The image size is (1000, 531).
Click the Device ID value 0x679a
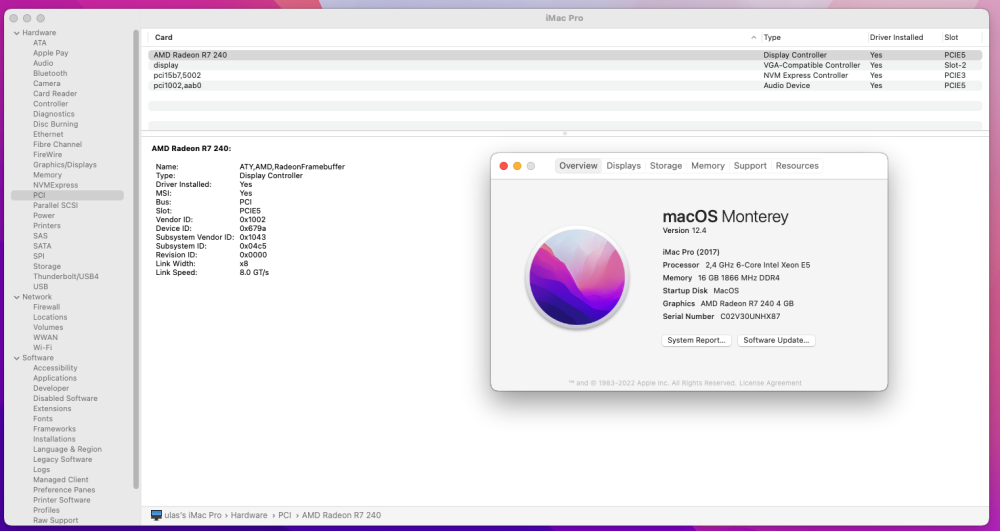click(253, 228)
